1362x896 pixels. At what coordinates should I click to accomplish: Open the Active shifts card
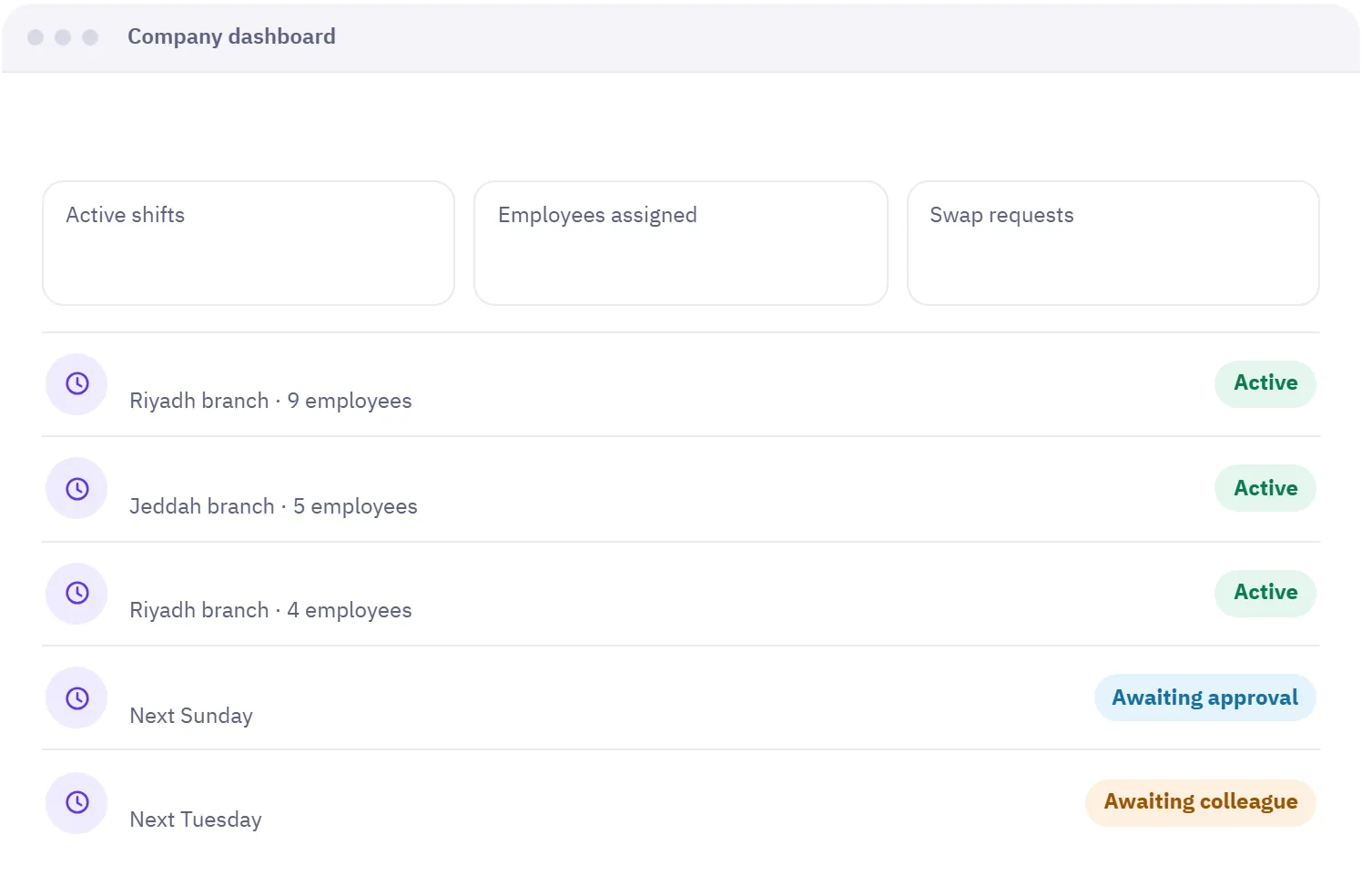249,243
